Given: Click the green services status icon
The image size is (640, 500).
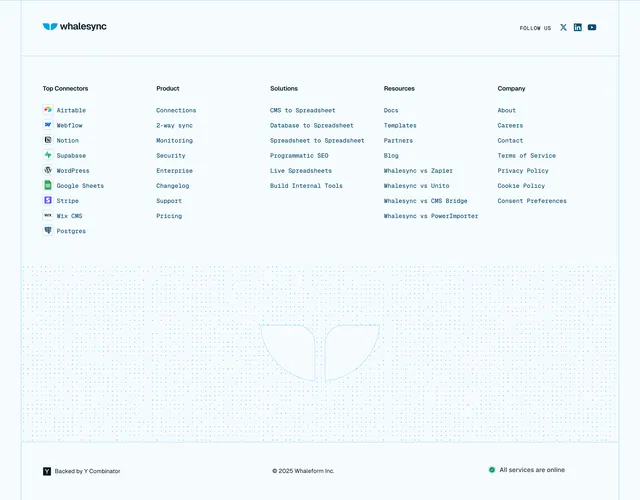Looking at the screenshot, I should [492, 470].
